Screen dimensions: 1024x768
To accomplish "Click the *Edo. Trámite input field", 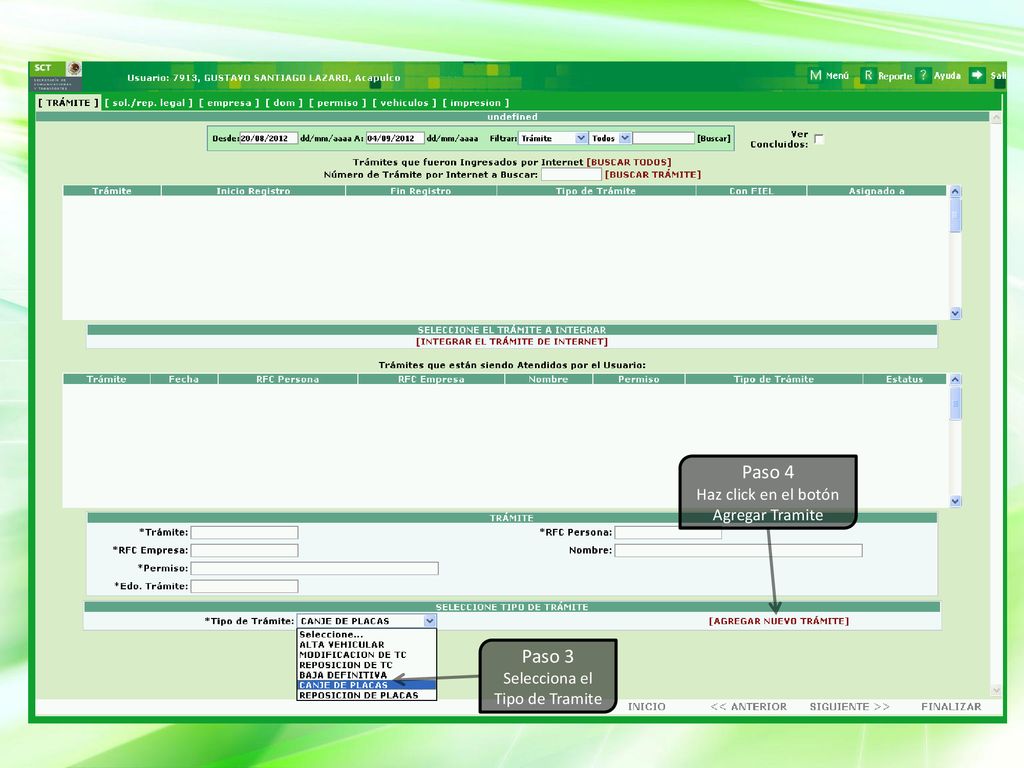I will 244,586.
